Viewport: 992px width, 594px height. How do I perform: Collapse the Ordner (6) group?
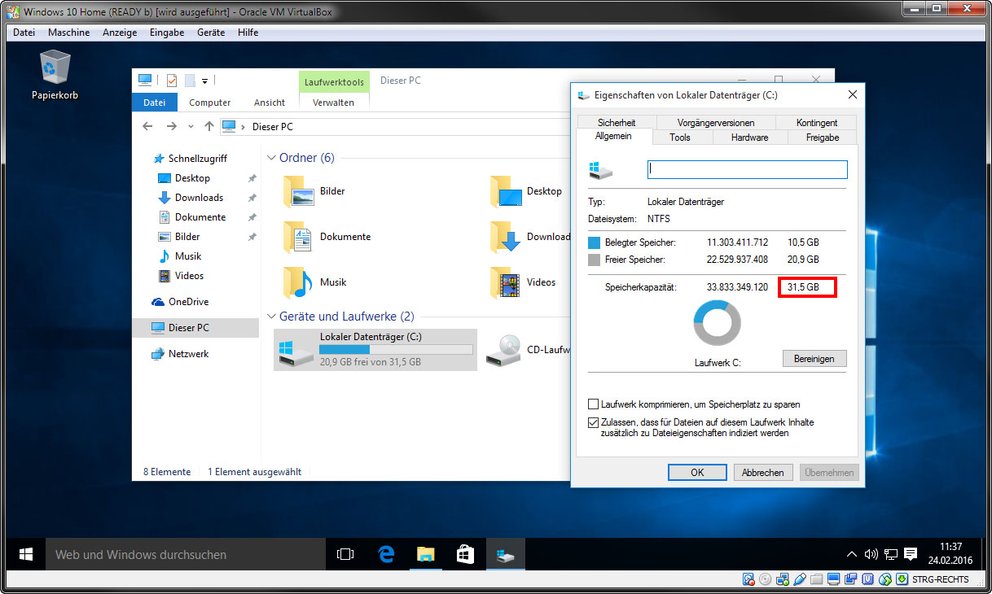coord(271,158)
